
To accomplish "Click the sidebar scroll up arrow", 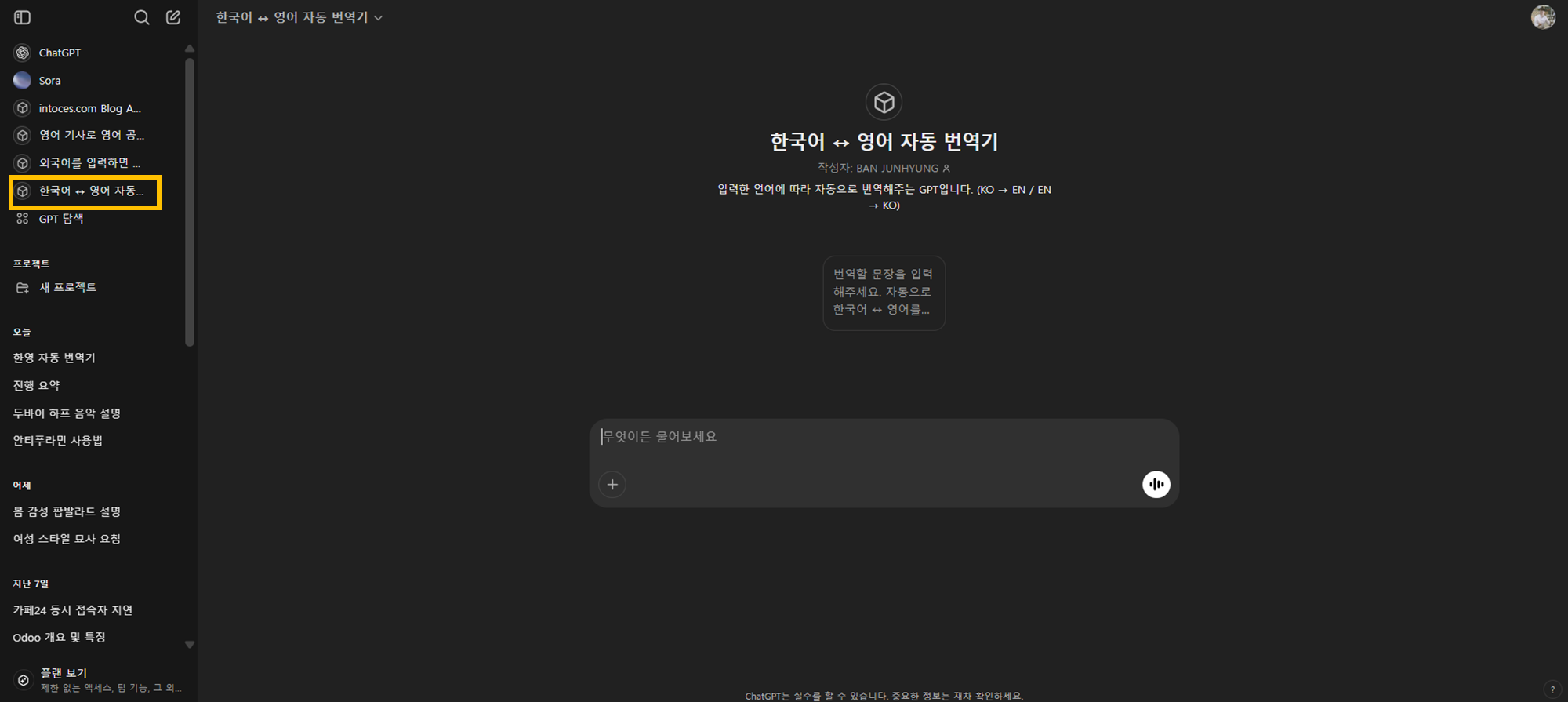I will [190, 49].
